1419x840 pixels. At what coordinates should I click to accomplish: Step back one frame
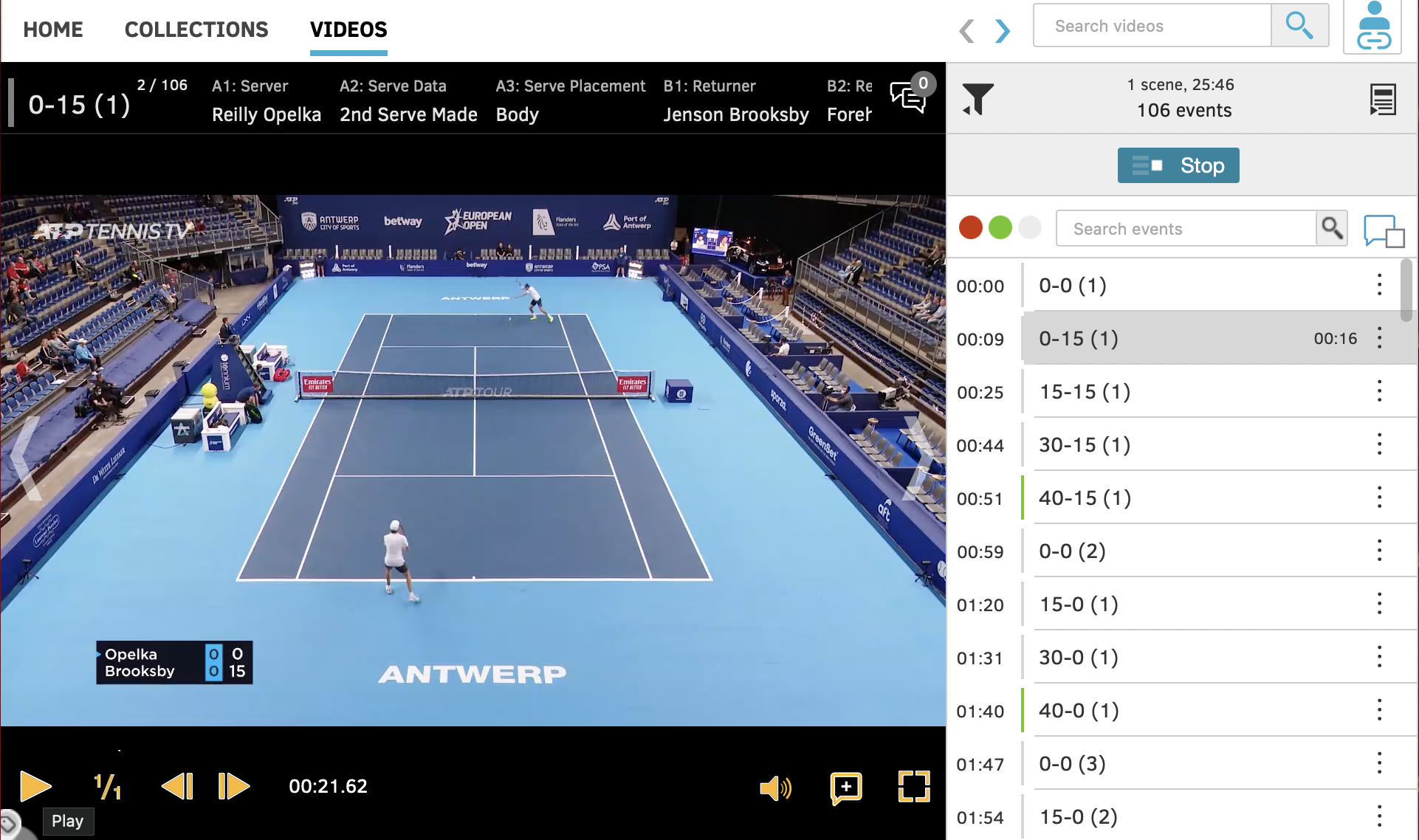[177, 787]
